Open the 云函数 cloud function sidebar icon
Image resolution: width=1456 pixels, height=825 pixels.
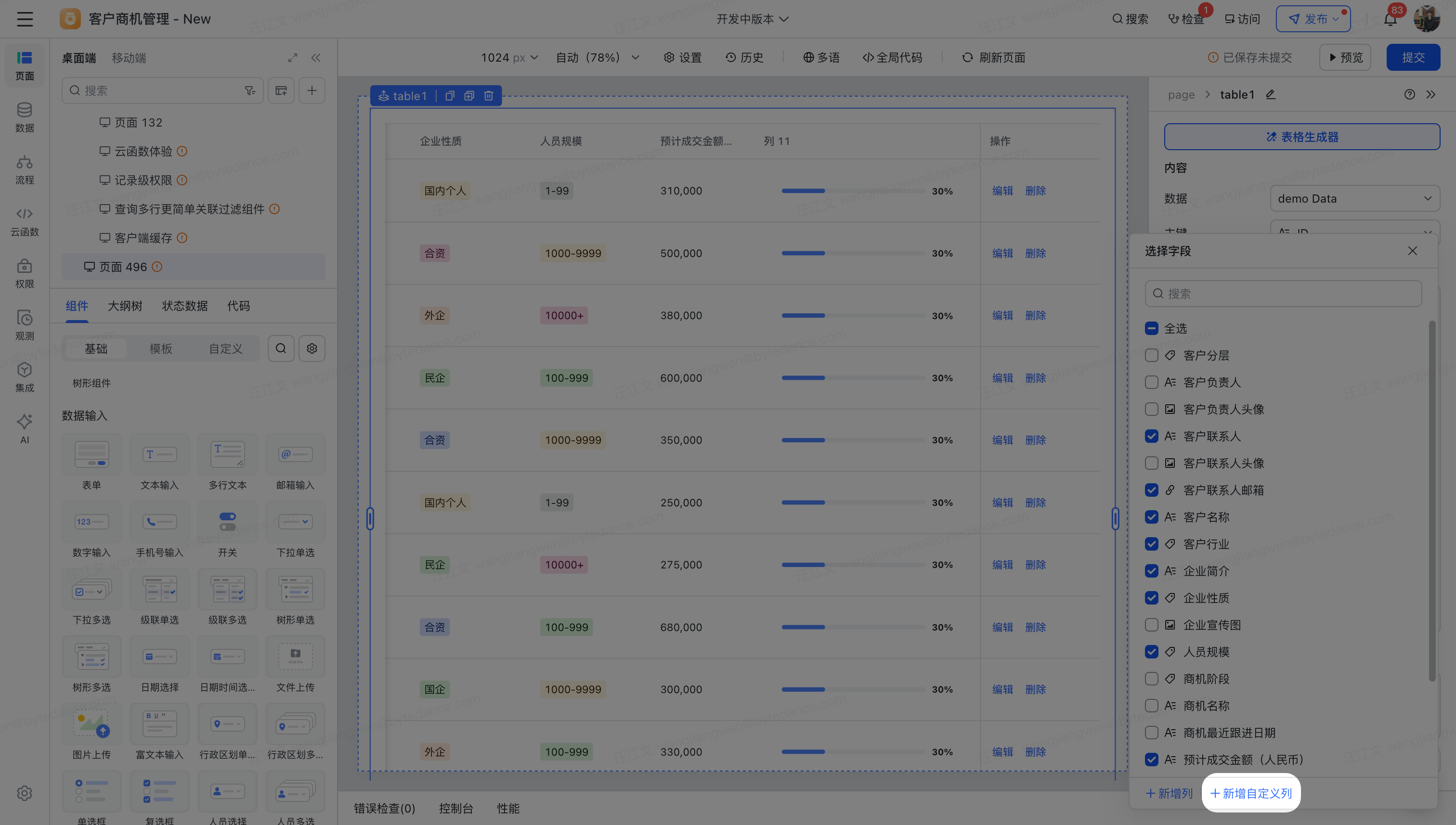25,220
